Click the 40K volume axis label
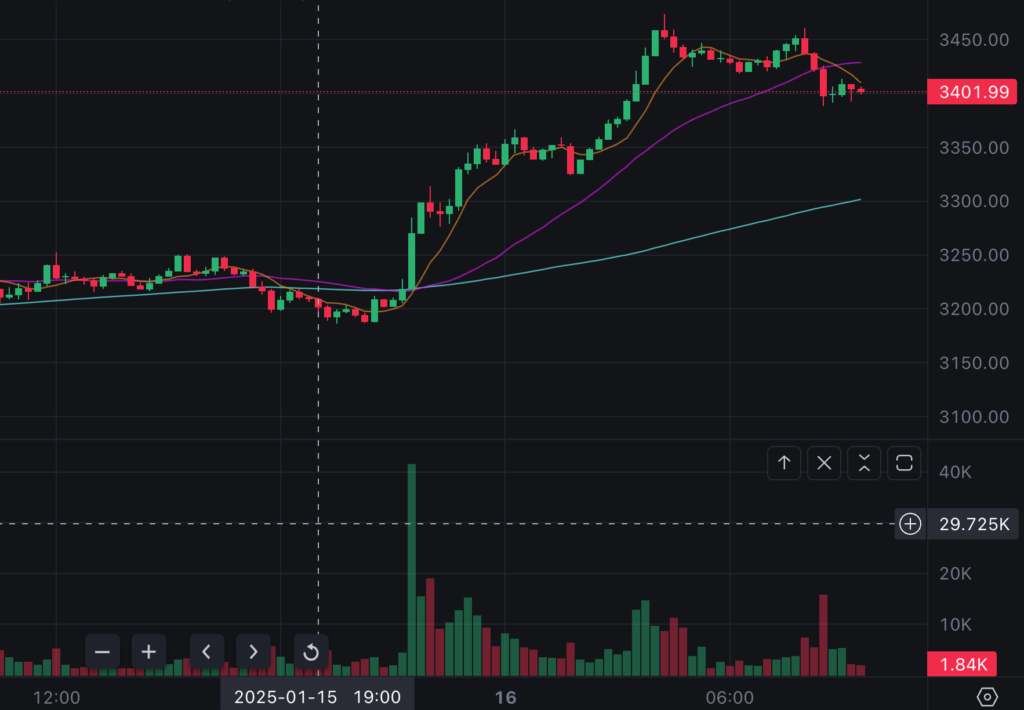The image size is (1024, 710). point(955,472)
